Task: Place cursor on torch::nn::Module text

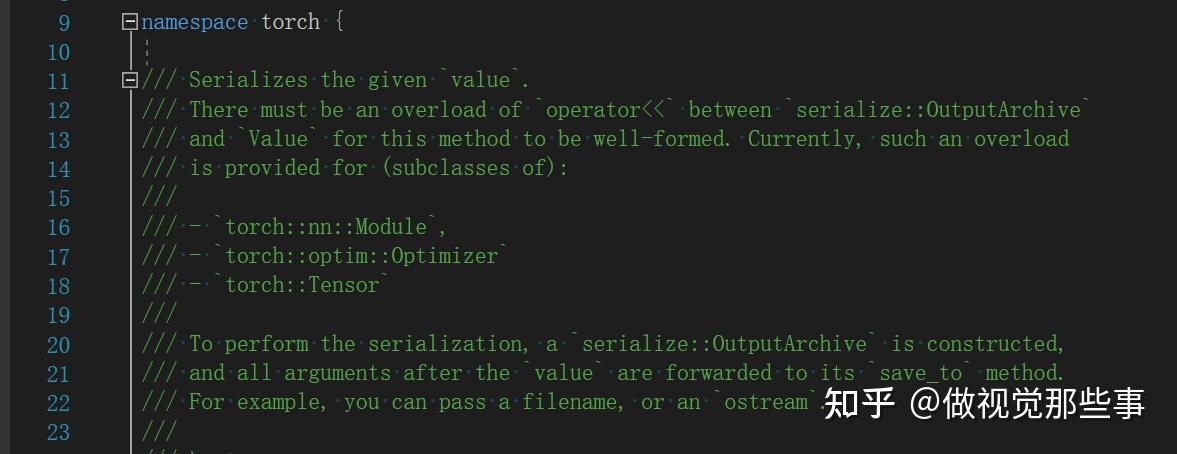Action: [x=325, y=227]
